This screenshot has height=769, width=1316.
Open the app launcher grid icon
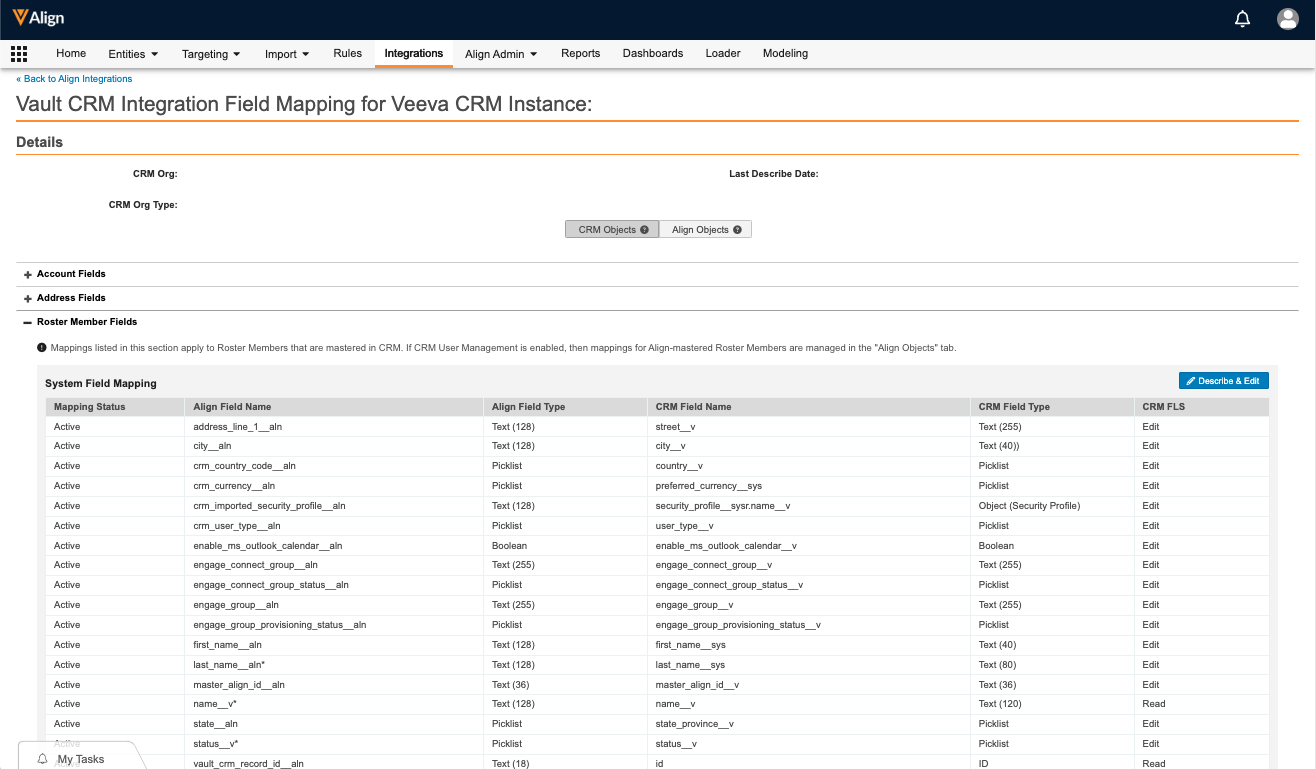[19, 54]
